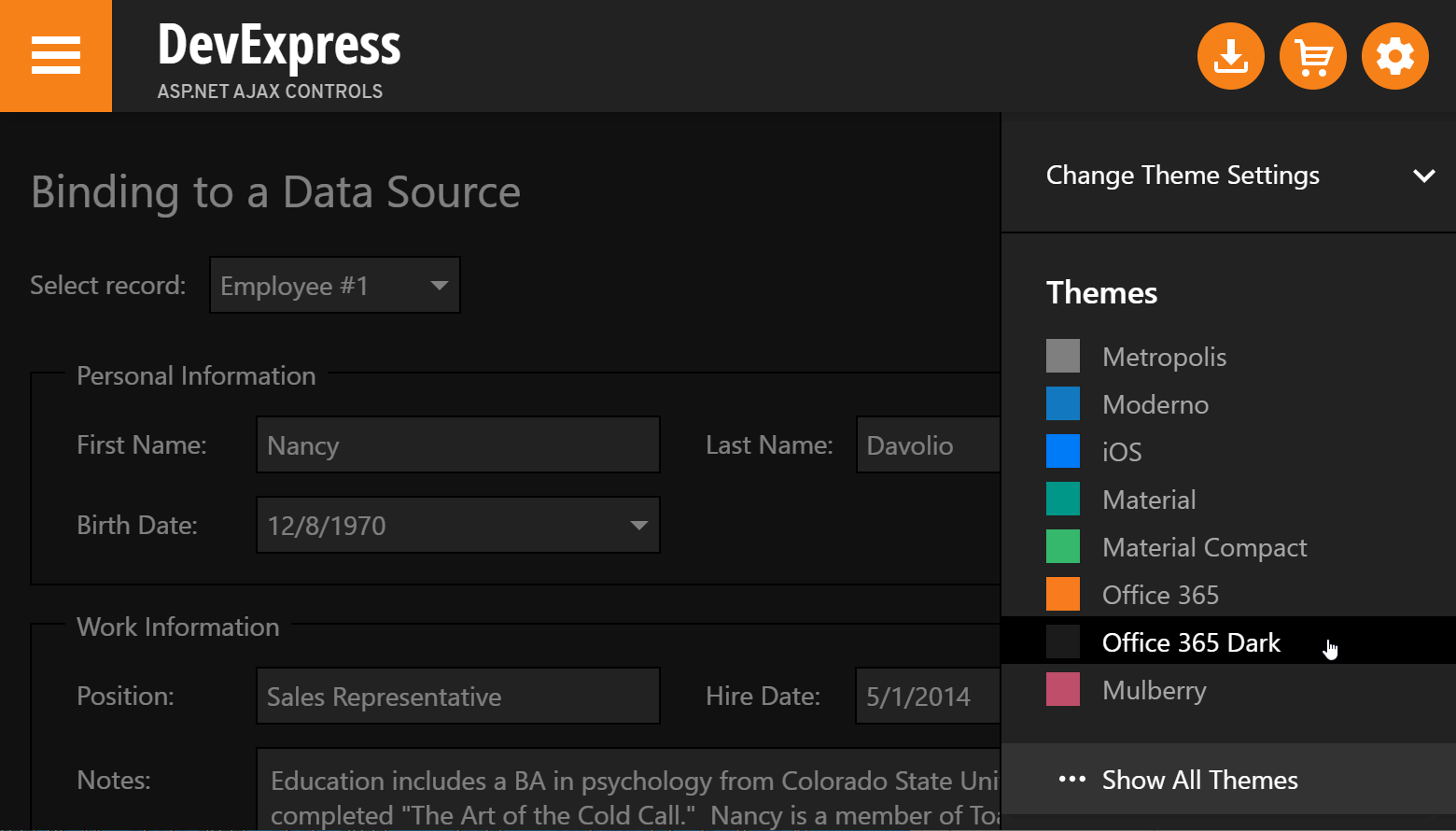Screen dimensions: 1456x831
Task: Click the Birth Date label
Action: click(137, 525)
